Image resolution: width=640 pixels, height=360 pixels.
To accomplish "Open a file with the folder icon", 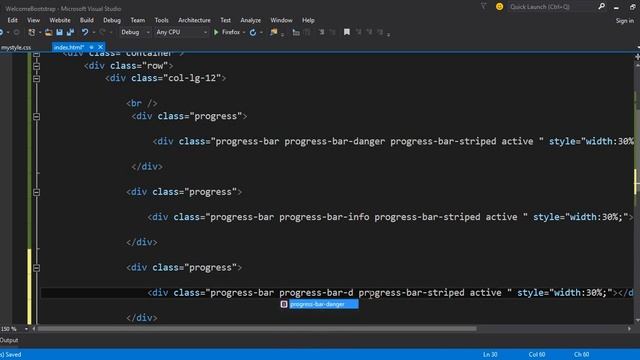I will click(49, 32).
